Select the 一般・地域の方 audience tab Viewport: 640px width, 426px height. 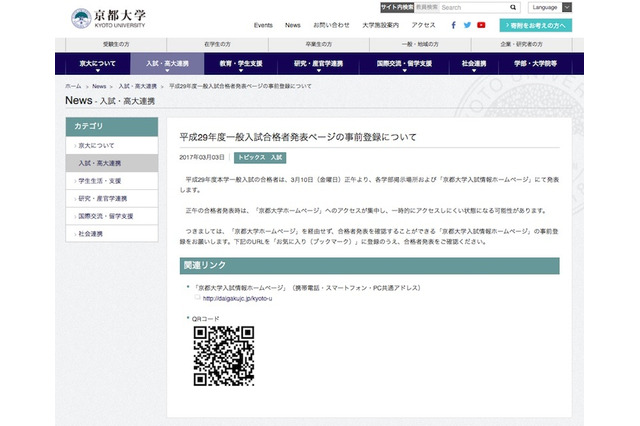tap(420, 44)
